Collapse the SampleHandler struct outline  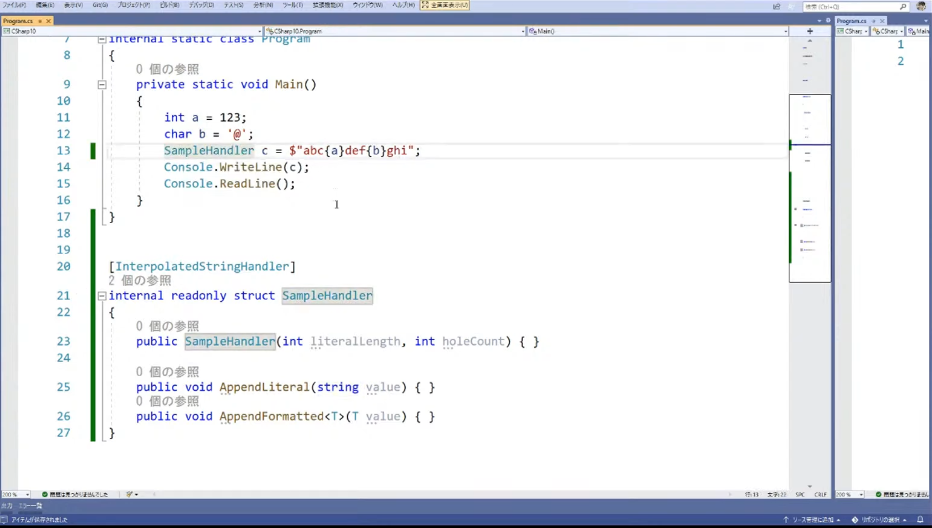[102, 296]
